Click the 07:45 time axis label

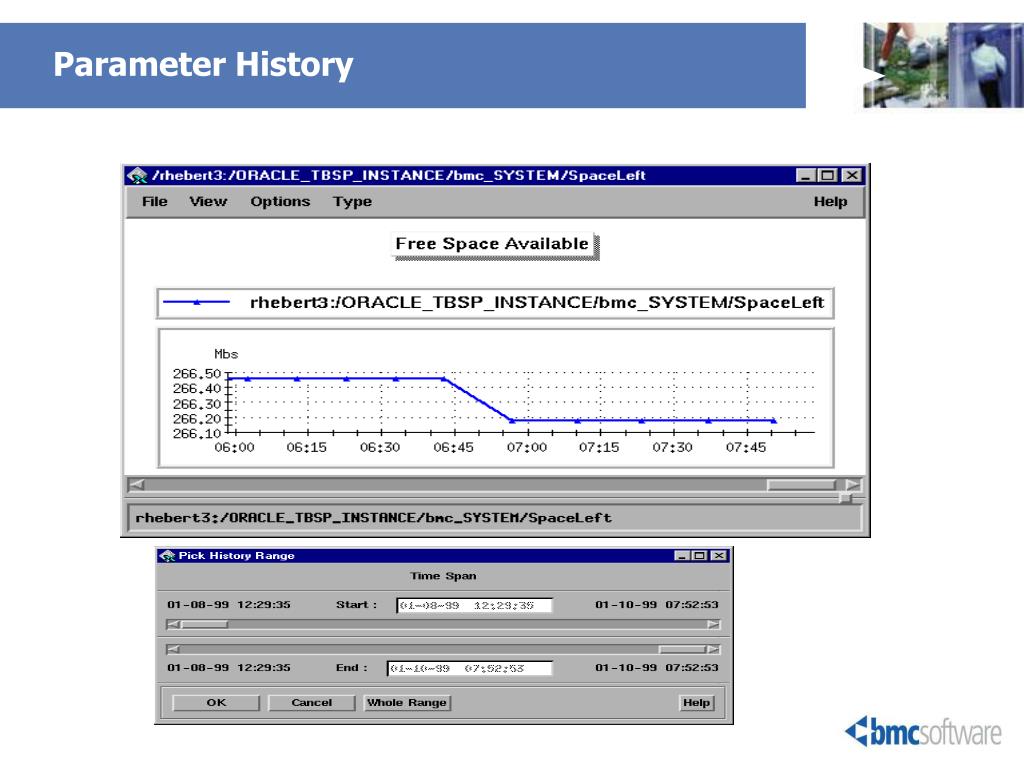(x=746, y=447)
